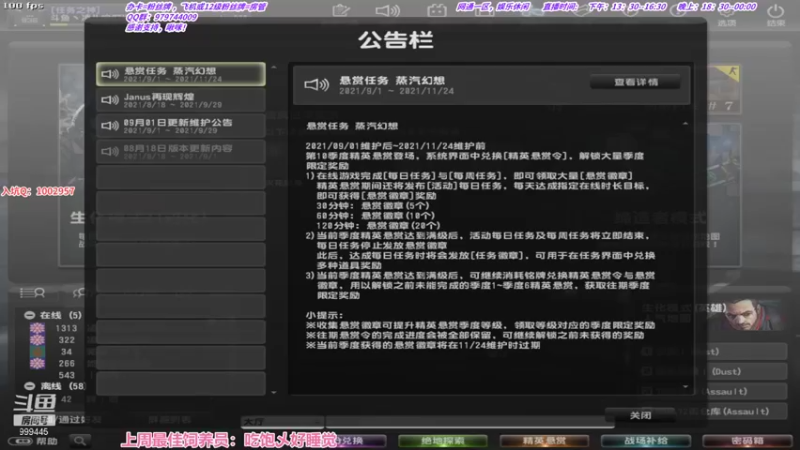Click the chat message input field

[469, 422]
